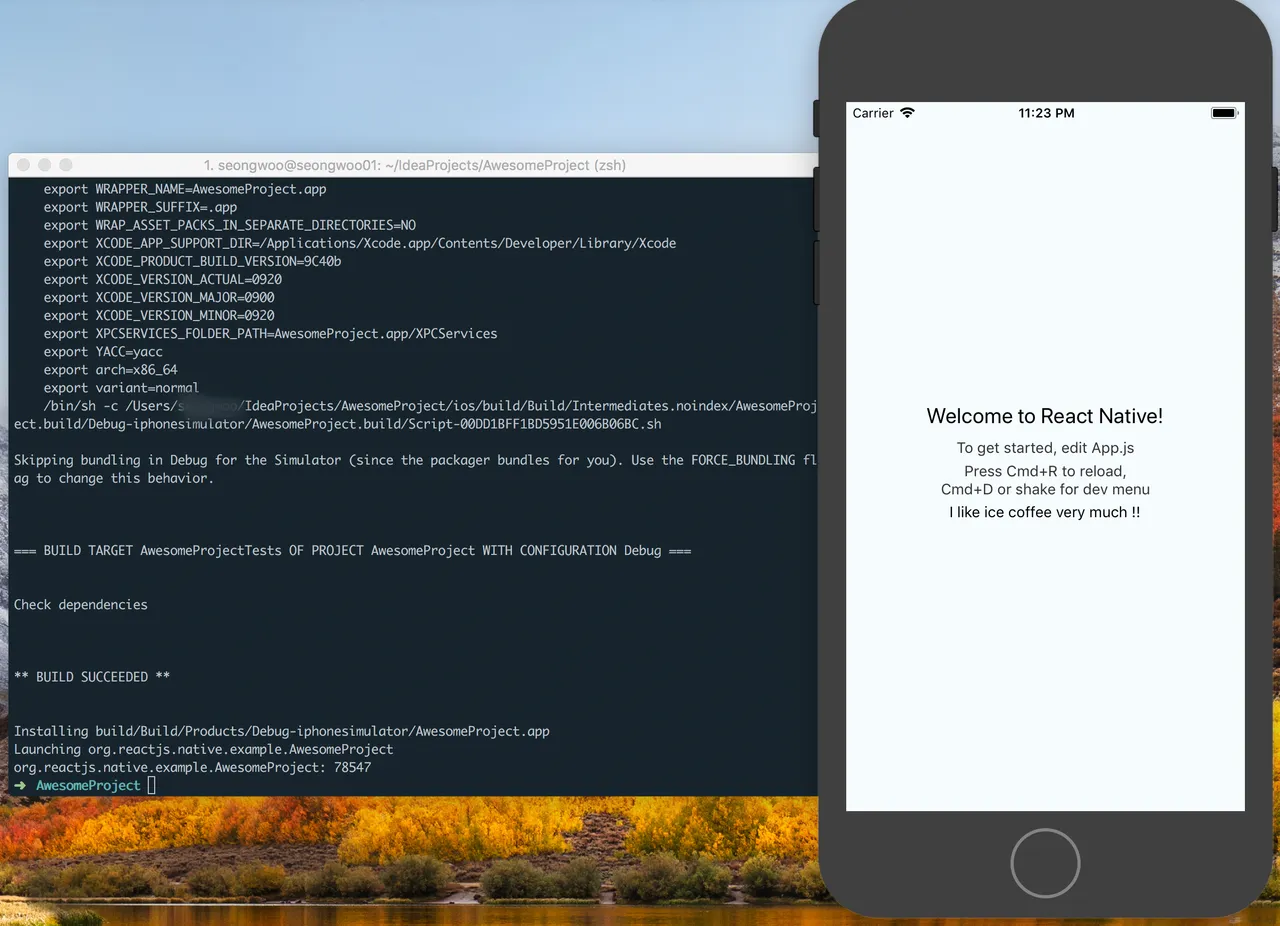The height and width of the screenshot is (926, 1280).
Task: Click the '/bin/sh -c /Users' command line
Action: [x=431, y=405]
